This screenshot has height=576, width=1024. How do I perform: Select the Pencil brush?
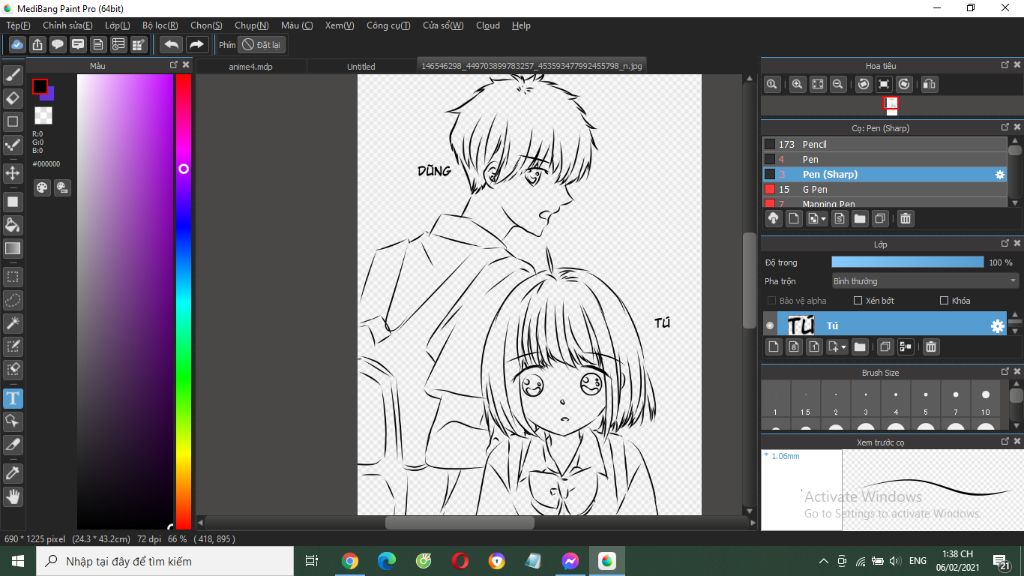[x=885, y=144]
